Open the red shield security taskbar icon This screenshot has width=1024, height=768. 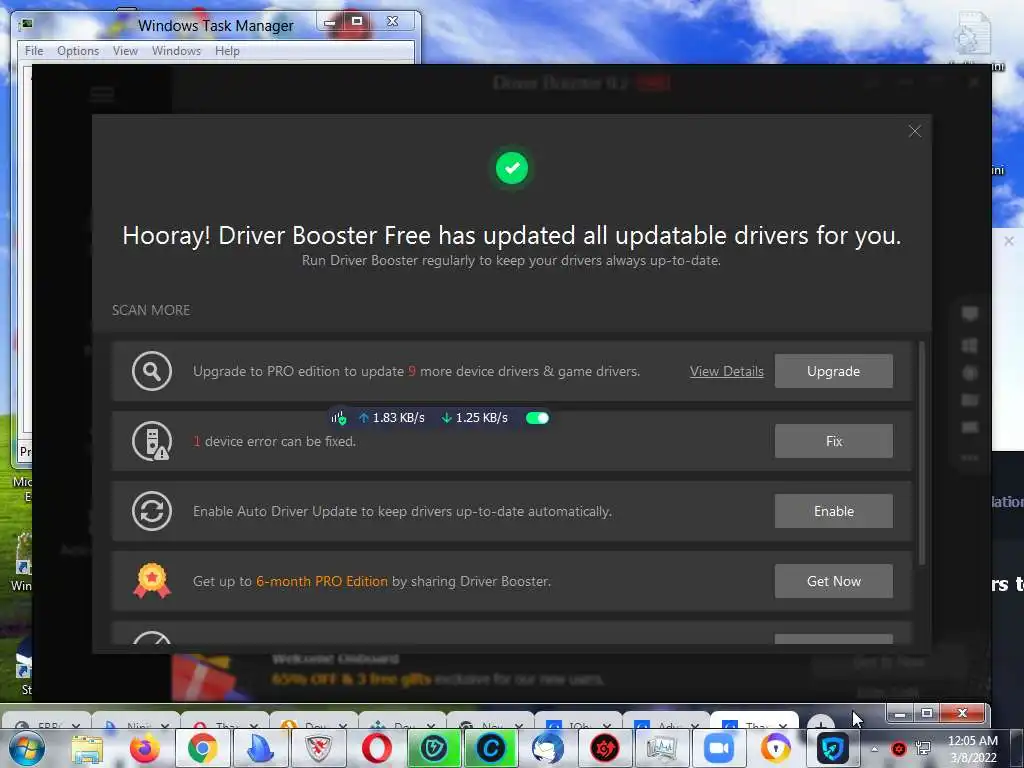pyautogui.click(x=318, y=748)
